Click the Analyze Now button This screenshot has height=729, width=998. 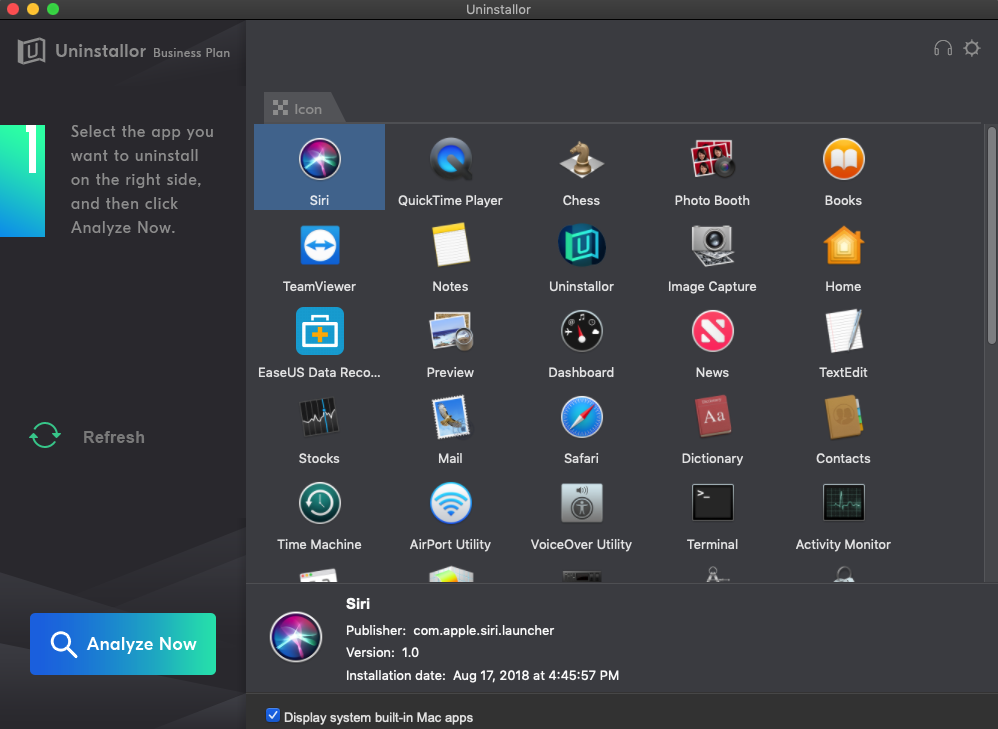(123, 644)
